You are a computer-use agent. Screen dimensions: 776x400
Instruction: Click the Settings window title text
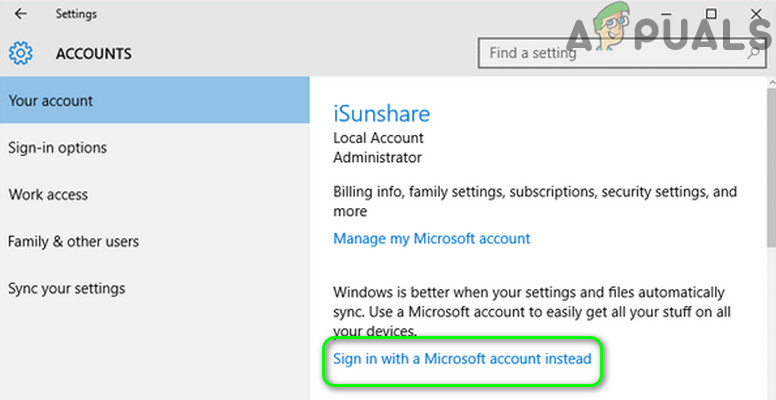[x=76, y=15]
